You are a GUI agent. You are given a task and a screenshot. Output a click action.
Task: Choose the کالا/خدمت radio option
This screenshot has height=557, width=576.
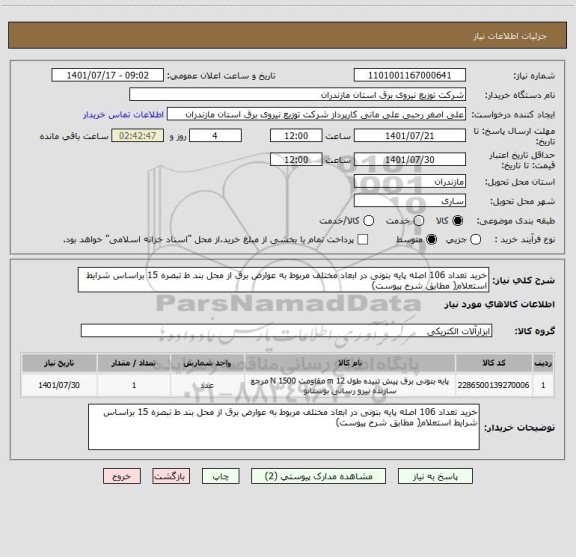point(368,221)
